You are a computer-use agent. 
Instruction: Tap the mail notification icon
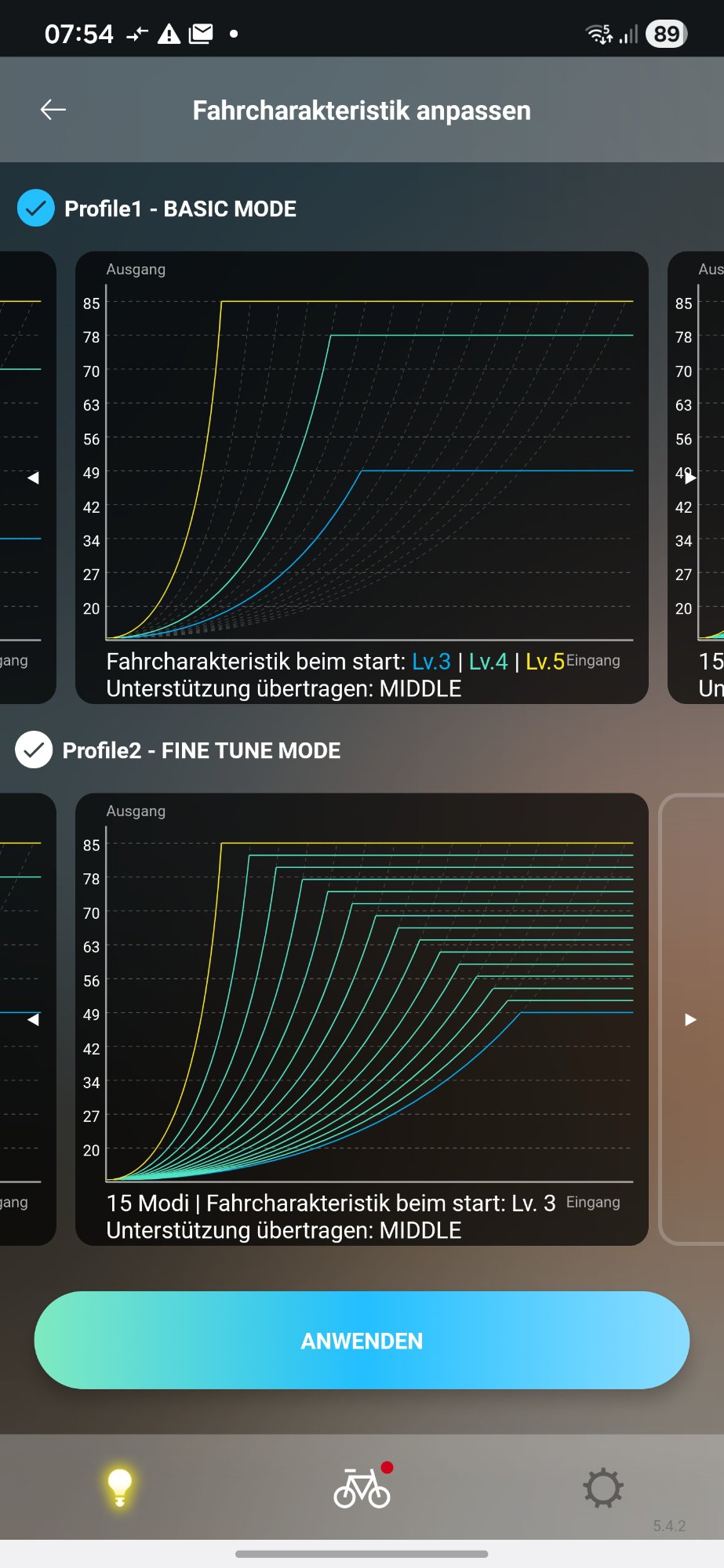click(201, 34)
